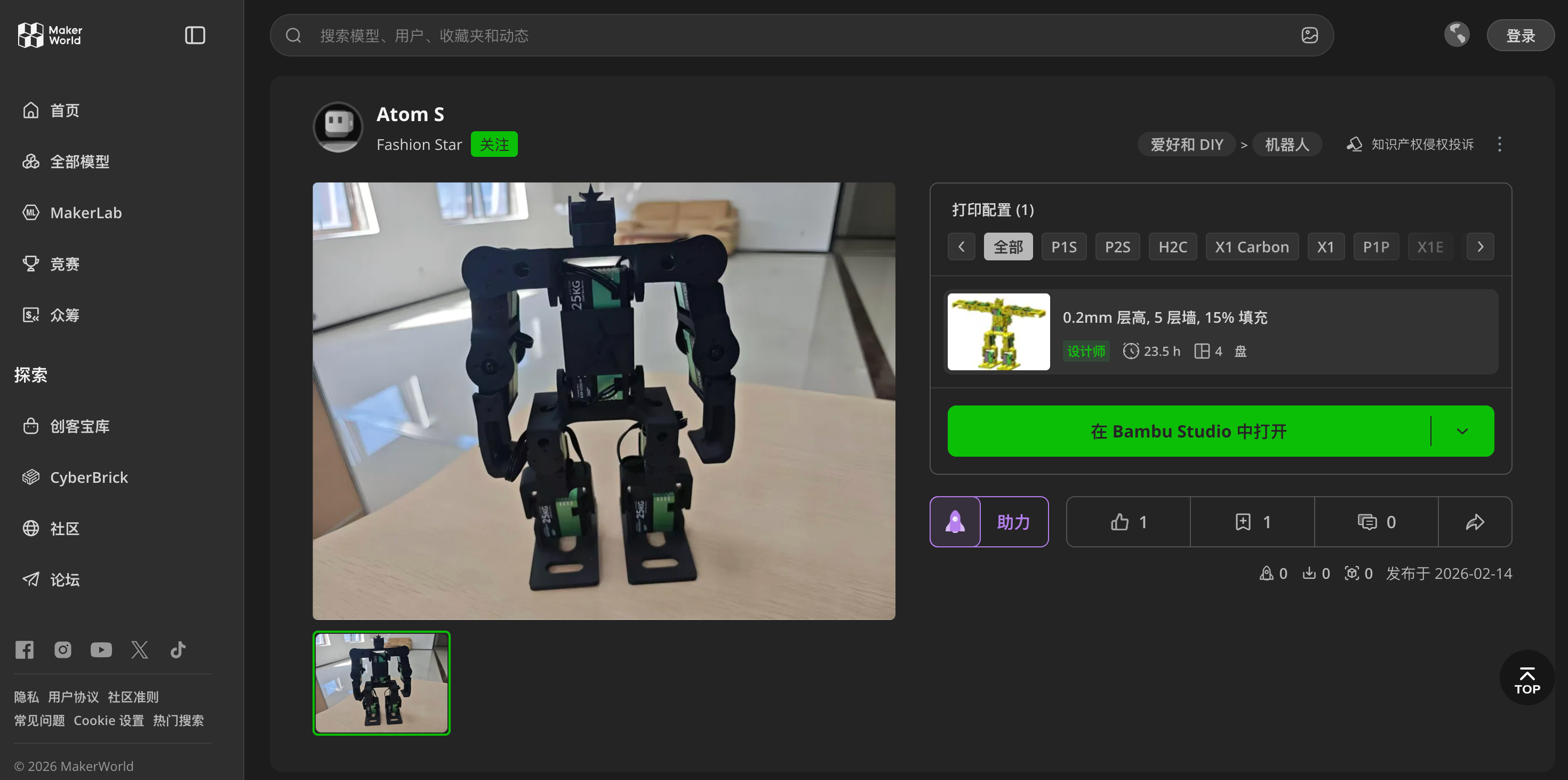Toggle follow for Fashion Star
Screen dimensions: 1568x780
(x=494, y=144)
